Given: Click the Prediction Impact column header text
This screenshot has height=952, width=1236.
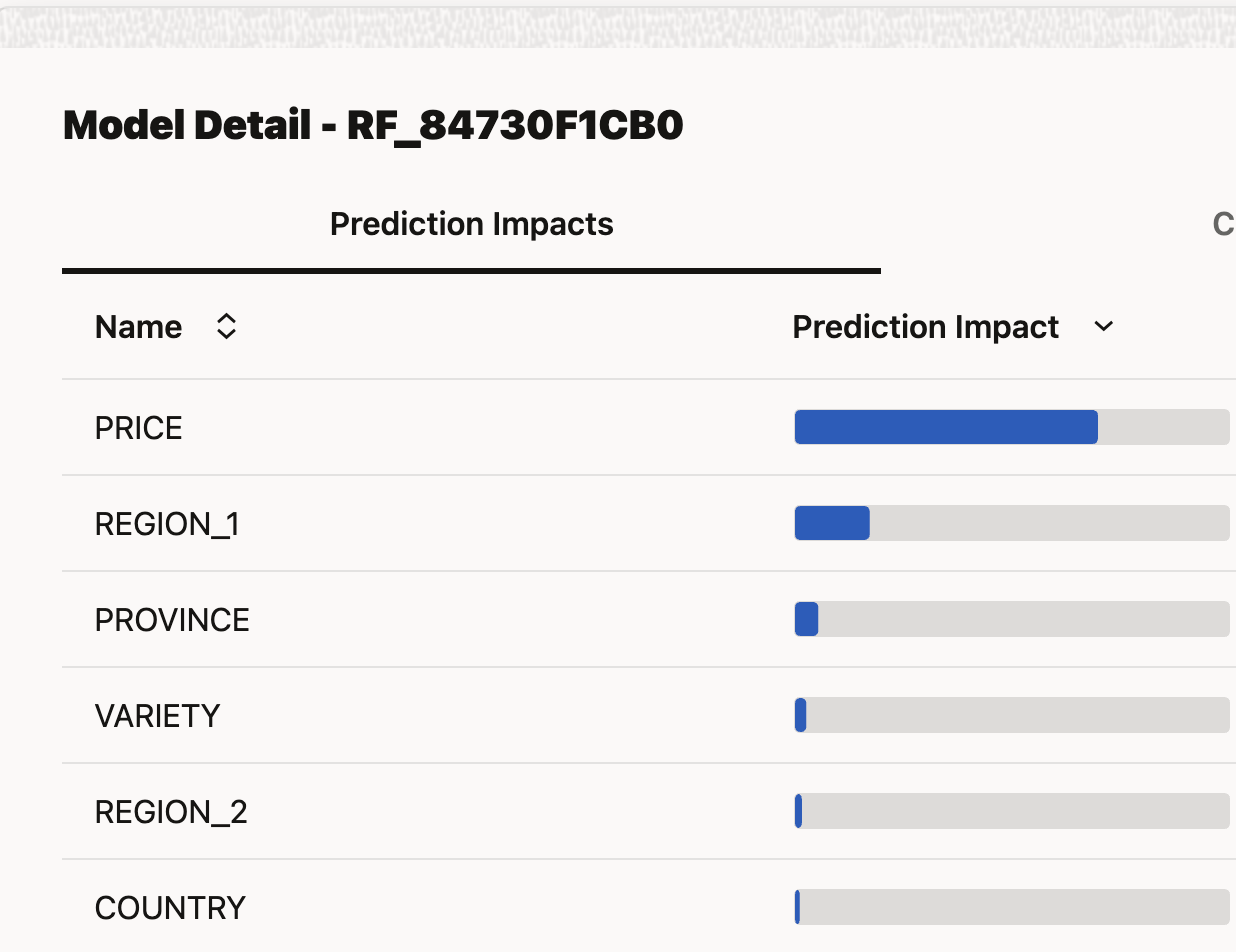Looking at the screenshot, I should coord(925,327).
